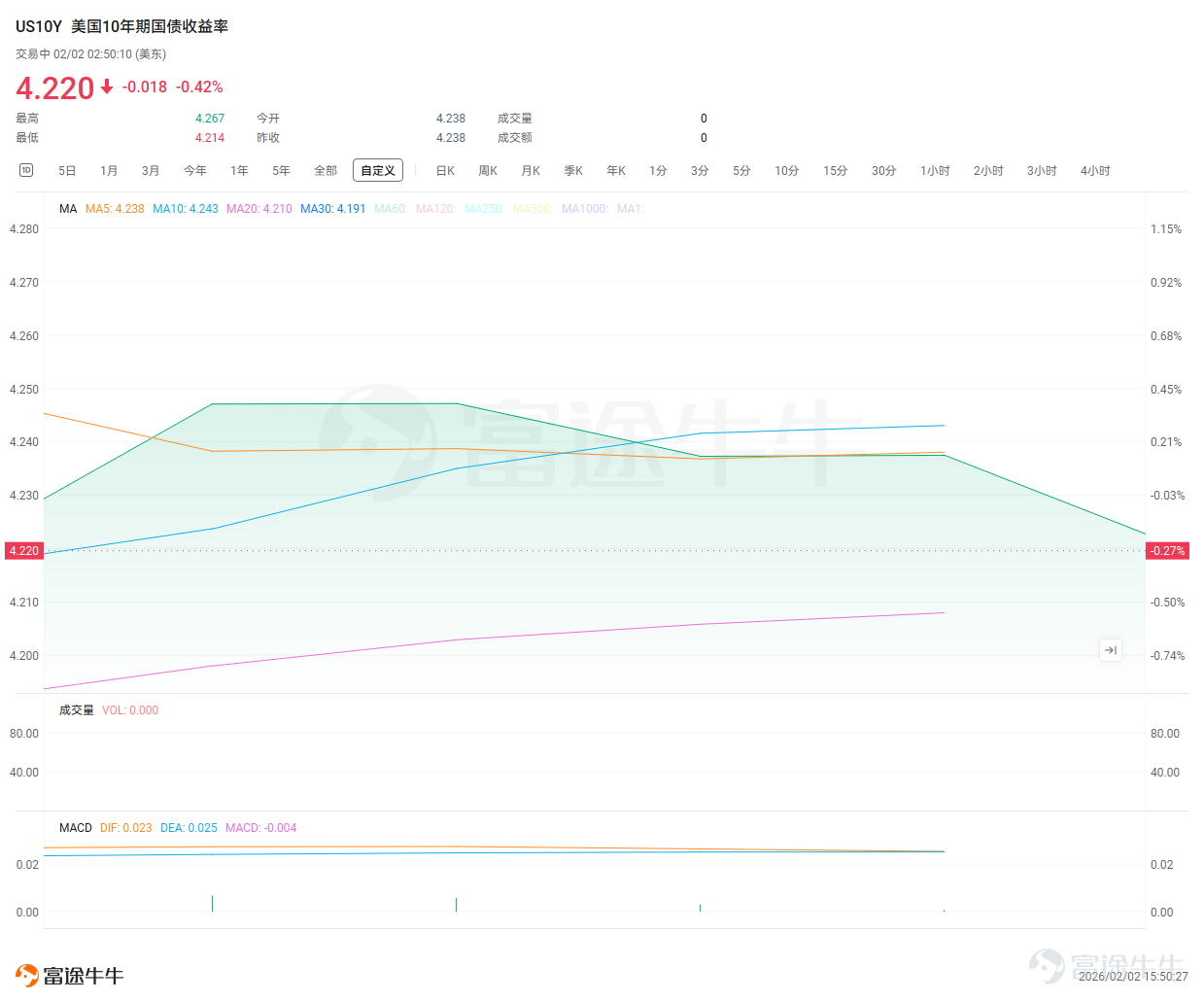1204x1002 pixels.
Task: Switch chart to 月K monthly candles
Action: coord(531,171)
